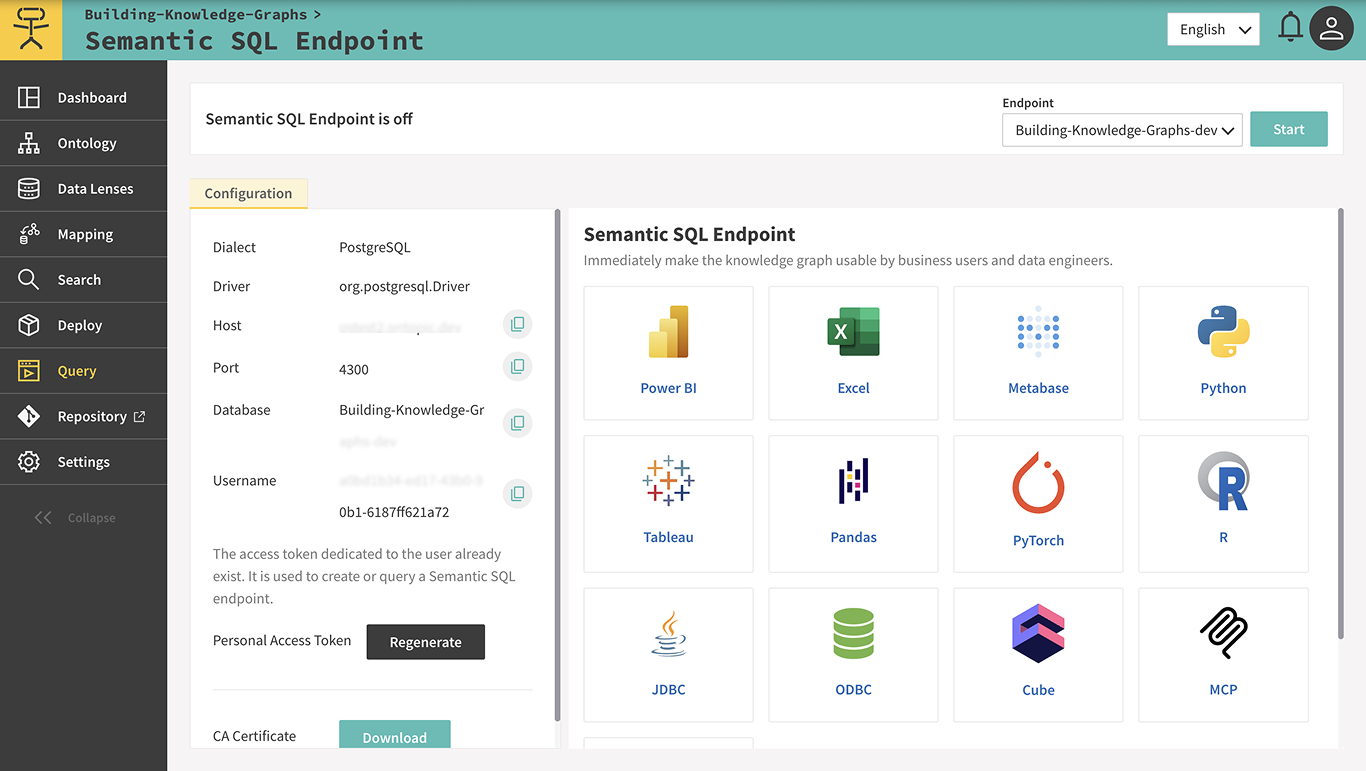This screenshot has width=1366, height=771.
Task: Open the MCP connector card
Action: 1223,655
